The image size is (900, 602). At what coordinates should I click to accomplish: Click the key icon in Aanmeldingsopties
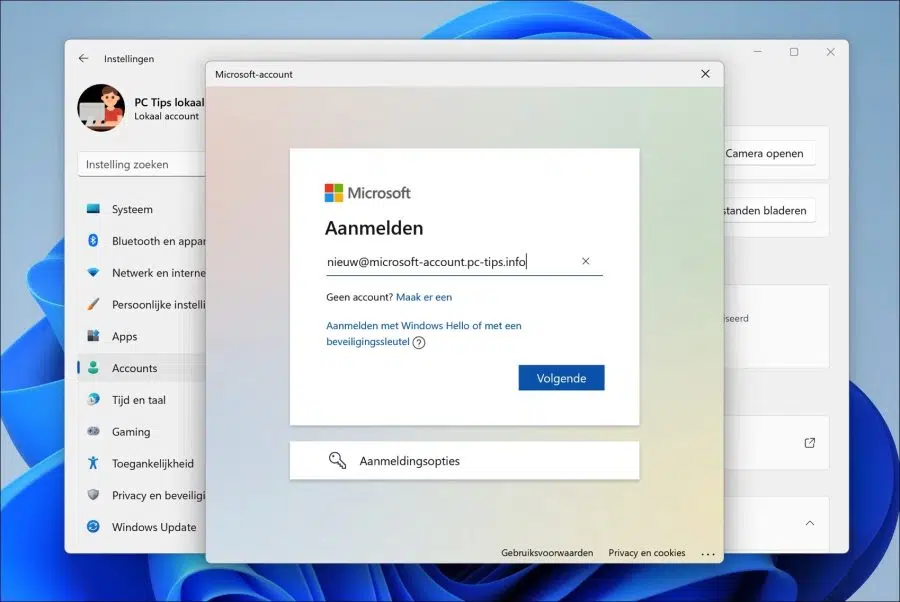click(337, 460)
